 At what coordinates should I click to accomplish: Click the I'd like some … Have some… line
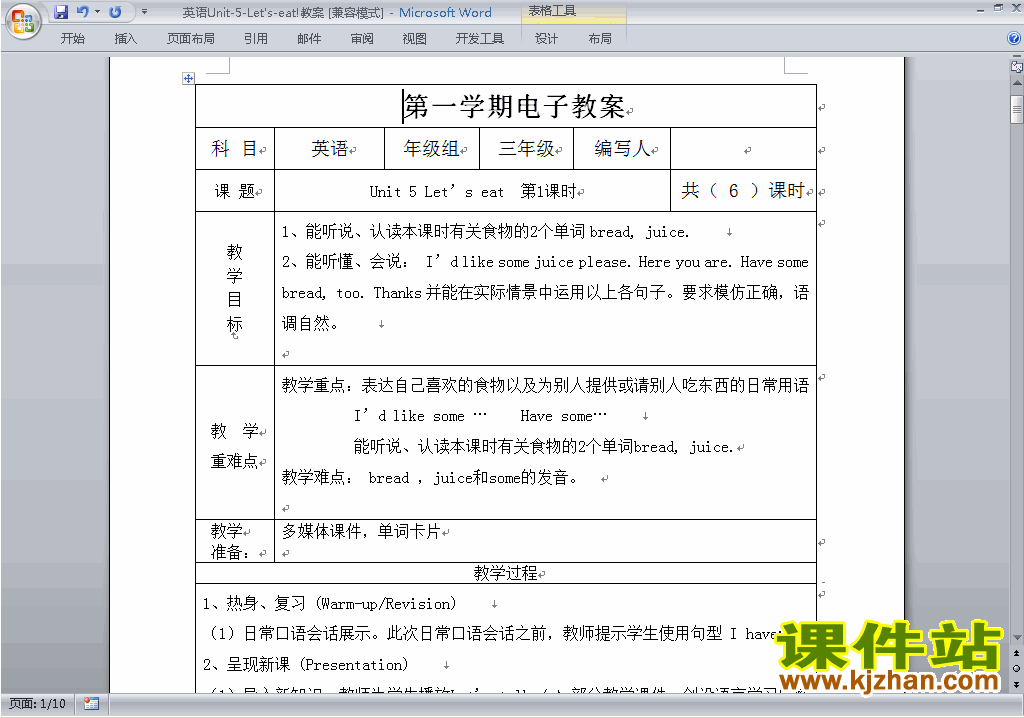[480, 416]
